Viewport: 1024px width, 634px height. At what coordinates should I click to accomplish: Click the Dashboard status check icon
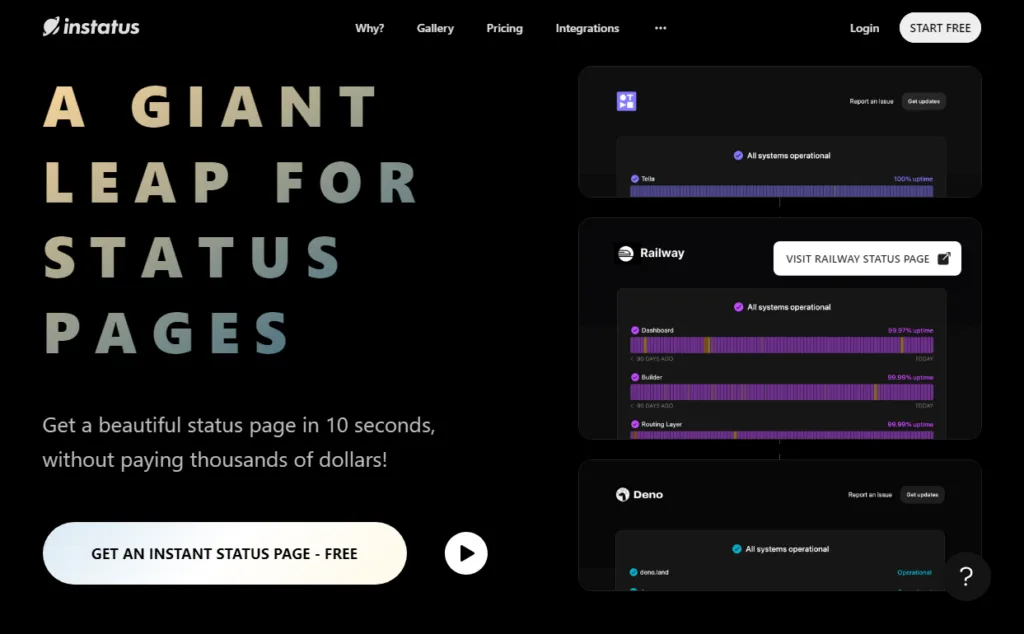[635, 330]
